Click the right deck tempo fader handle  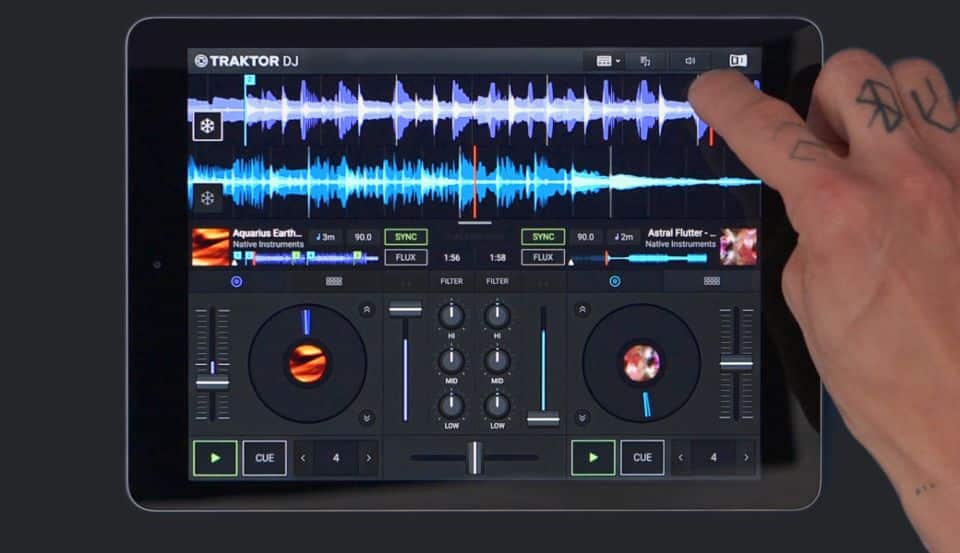pos(736,364)
